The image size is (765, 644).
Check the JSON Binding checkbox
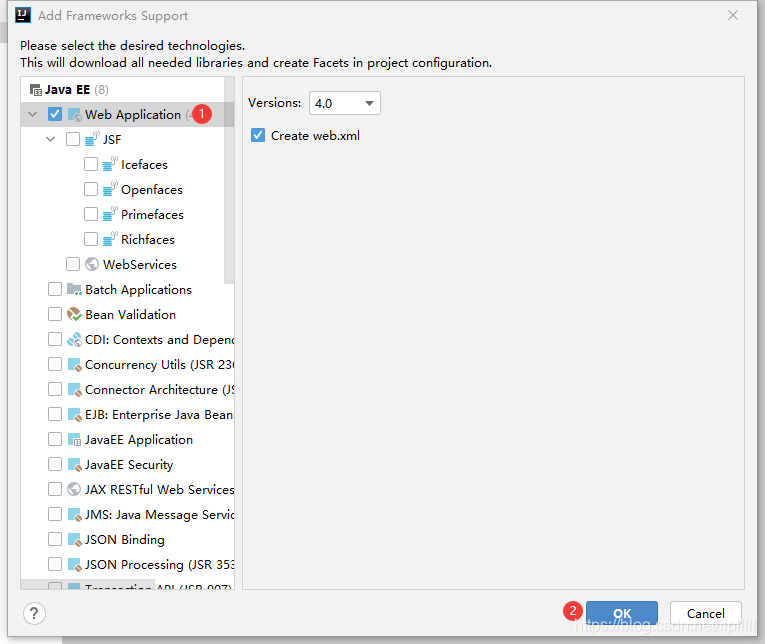(55, 539)
